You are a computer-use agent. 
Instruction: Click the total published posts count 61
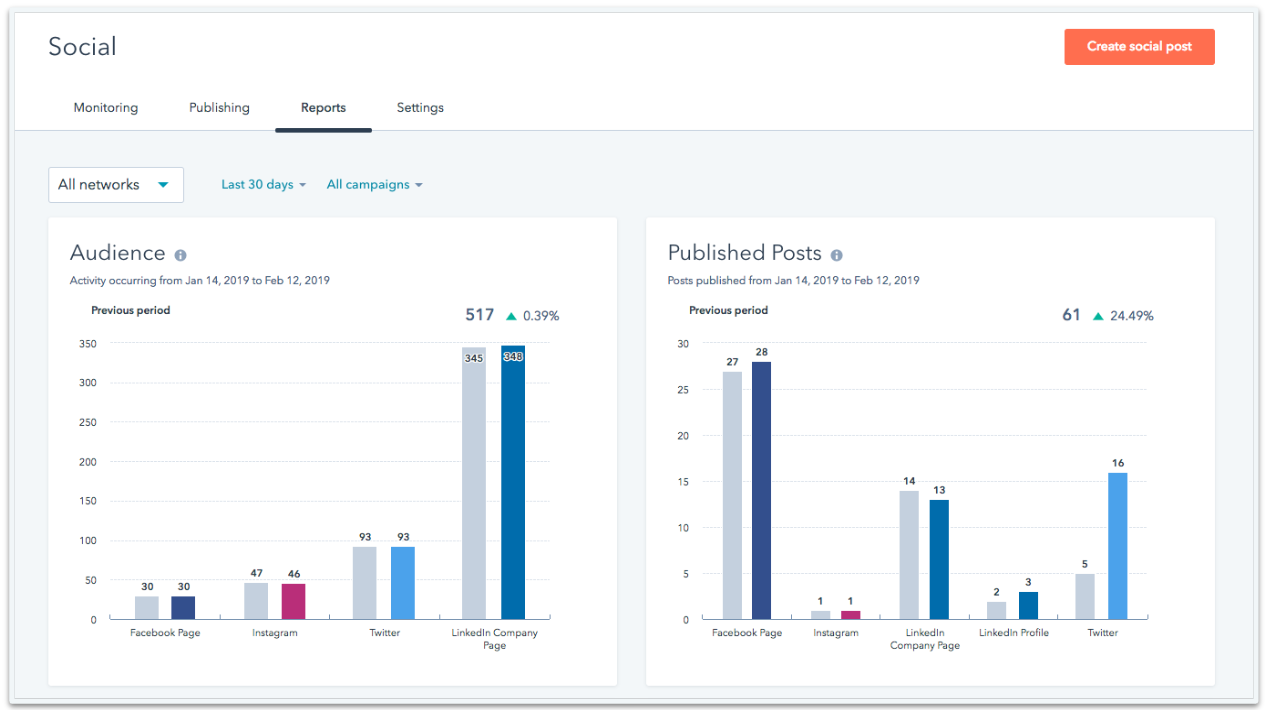pos(1071,314)
